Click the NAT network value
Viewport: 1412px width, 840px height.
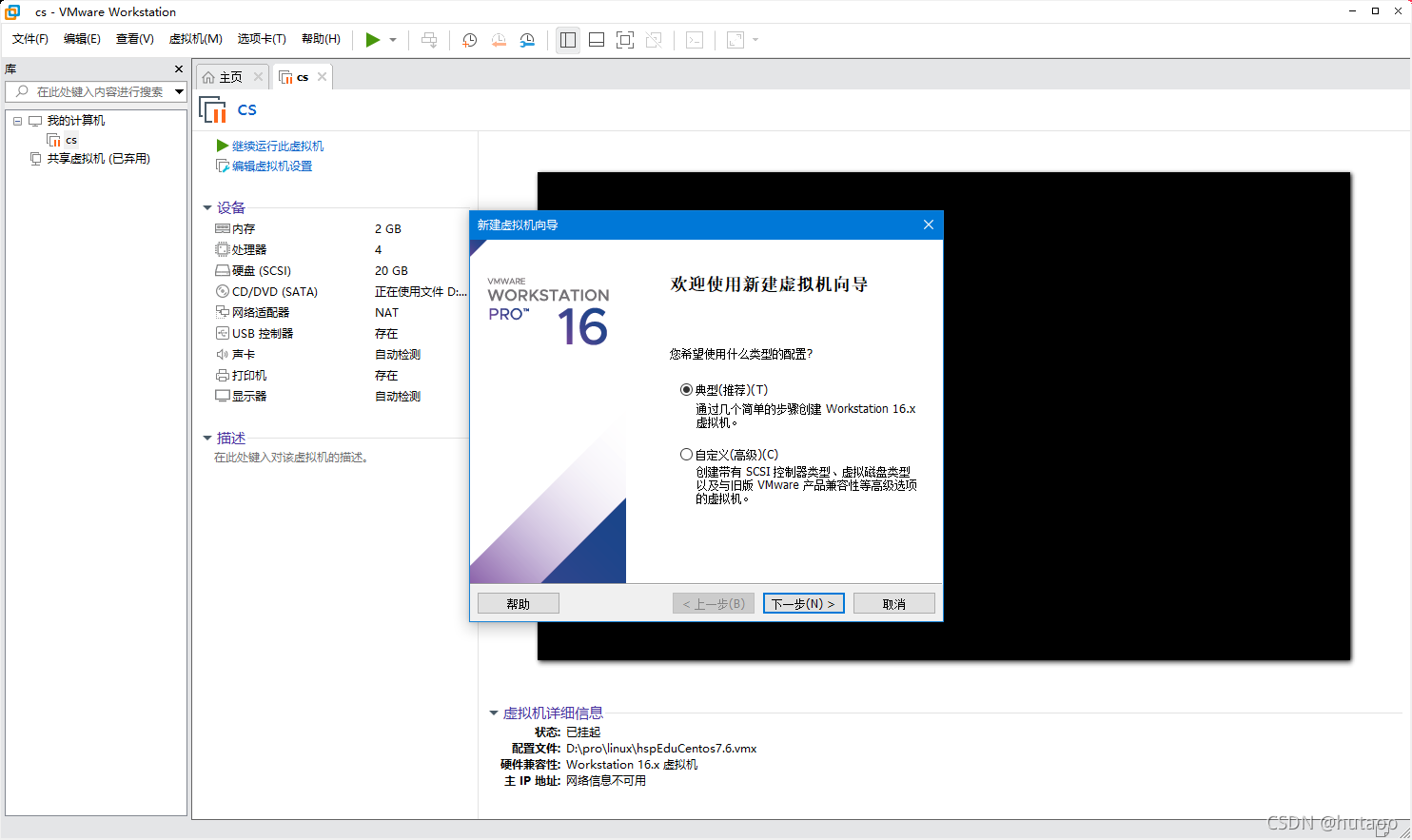click(x=386, y=313)
